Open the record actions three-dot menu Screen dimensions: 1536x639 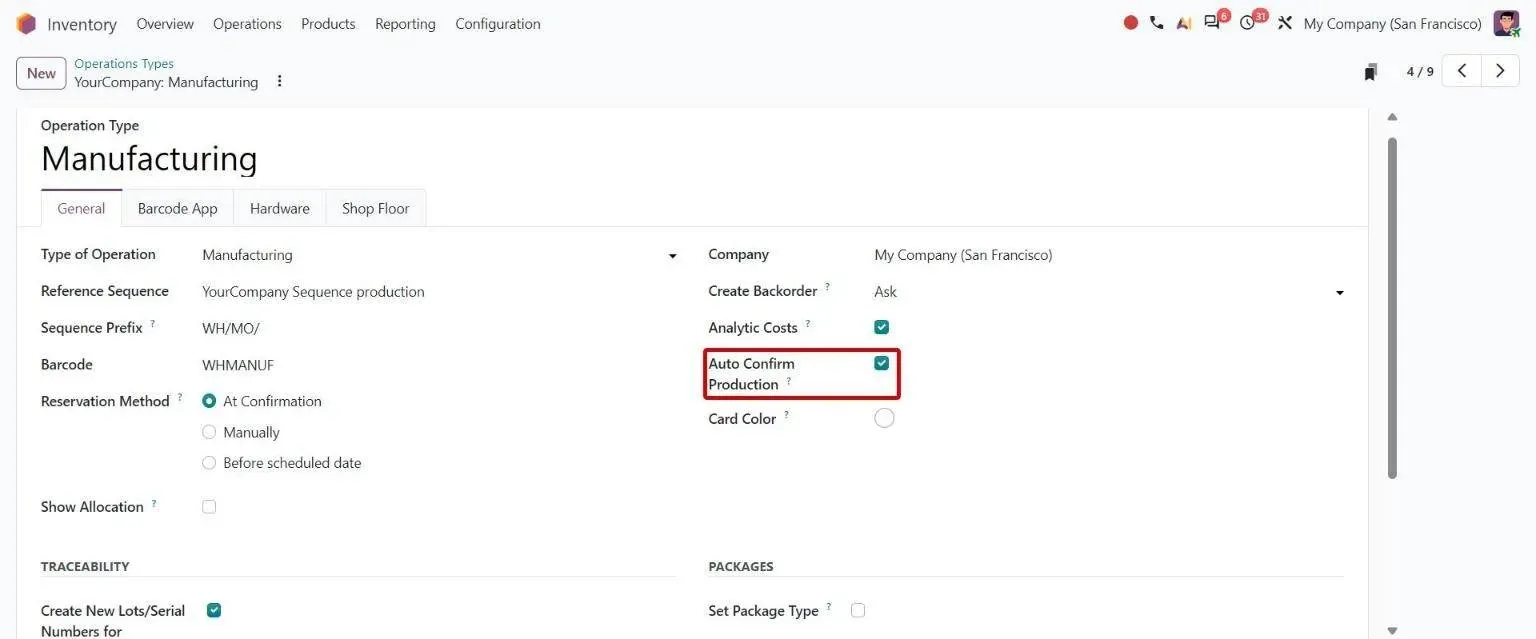(x=279, y=81)
